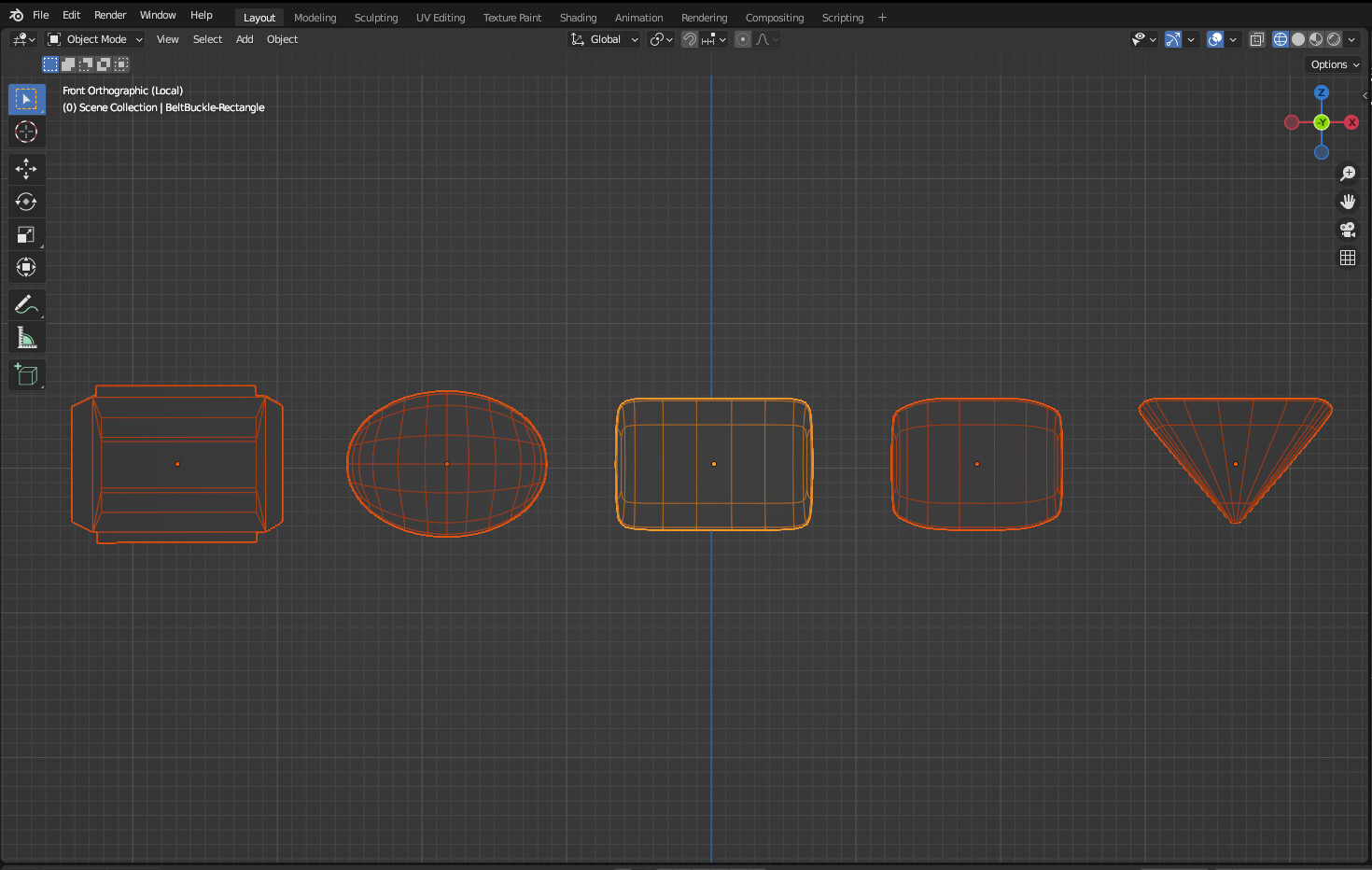Image resolution: width=1372 pixels, height=870 pixels.
Task: Select 'Extend selection' mode icon
Action: [x=68, y=64]
